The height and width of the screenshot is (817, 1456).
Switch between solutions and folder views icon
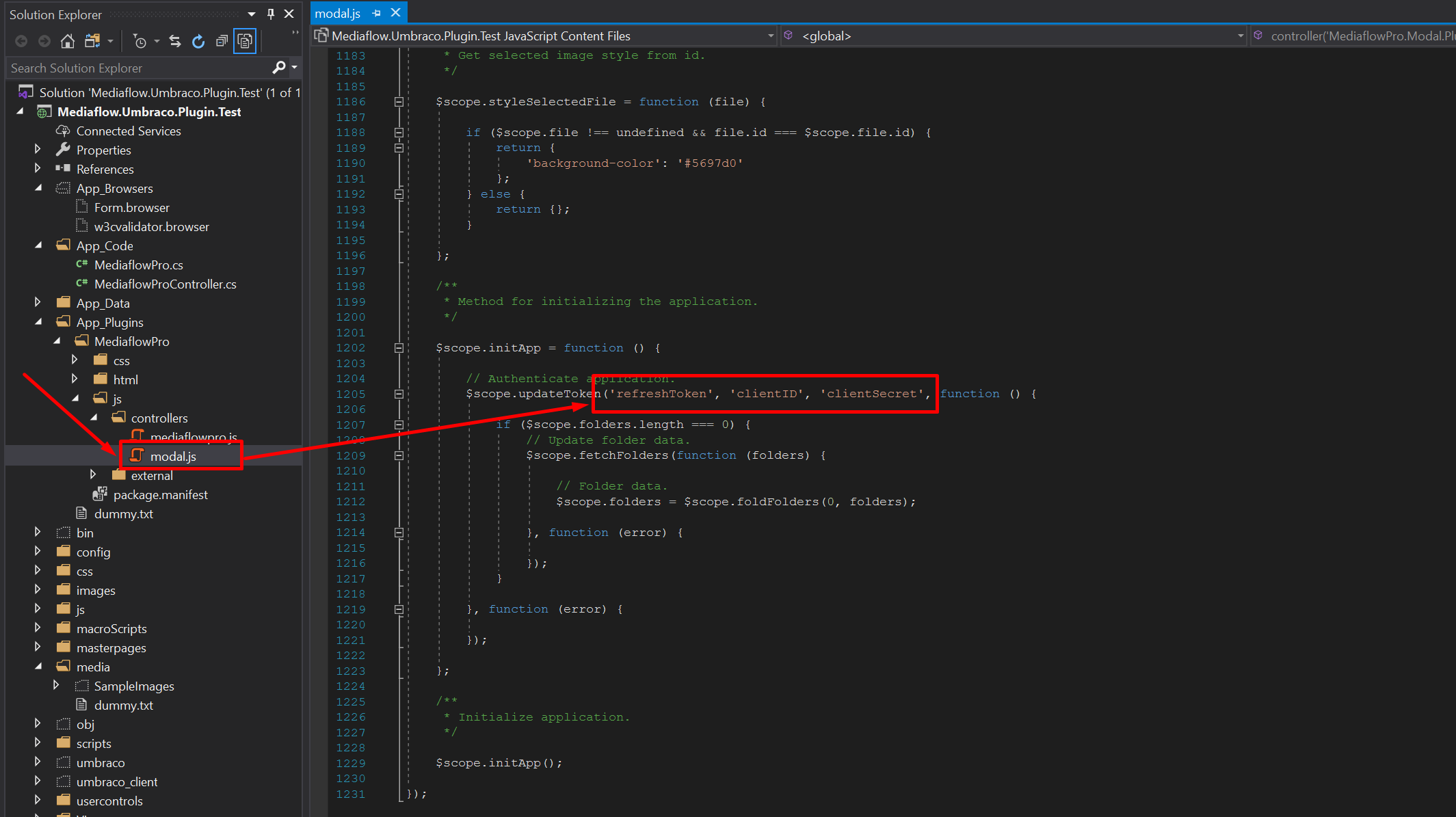point(92,41)
